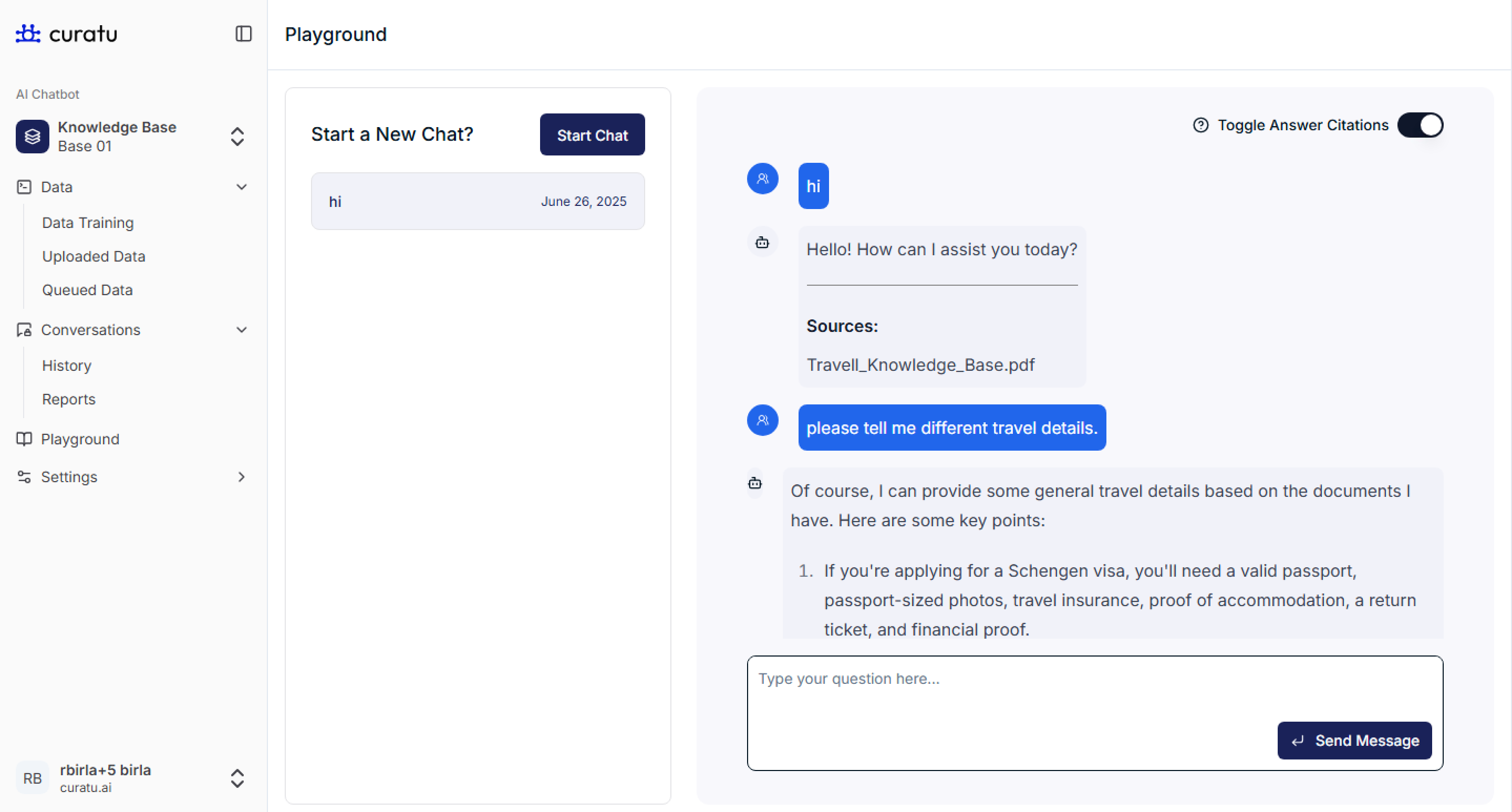Collapse the Data section chevron
1512x812 pixels.
tap(241, 187)
